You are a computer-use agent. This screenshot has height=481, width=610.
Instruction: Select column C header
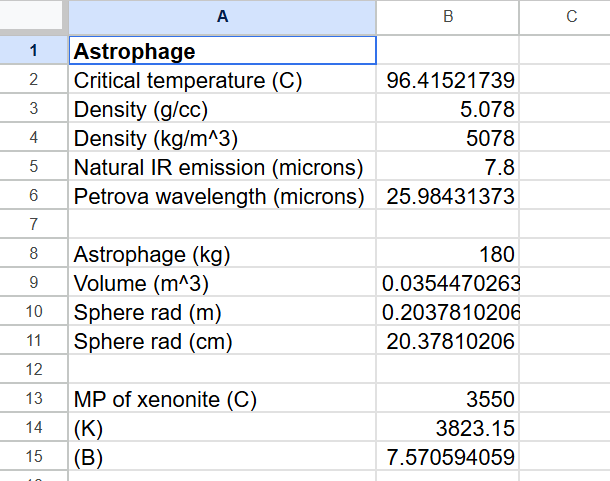[565, 17]
